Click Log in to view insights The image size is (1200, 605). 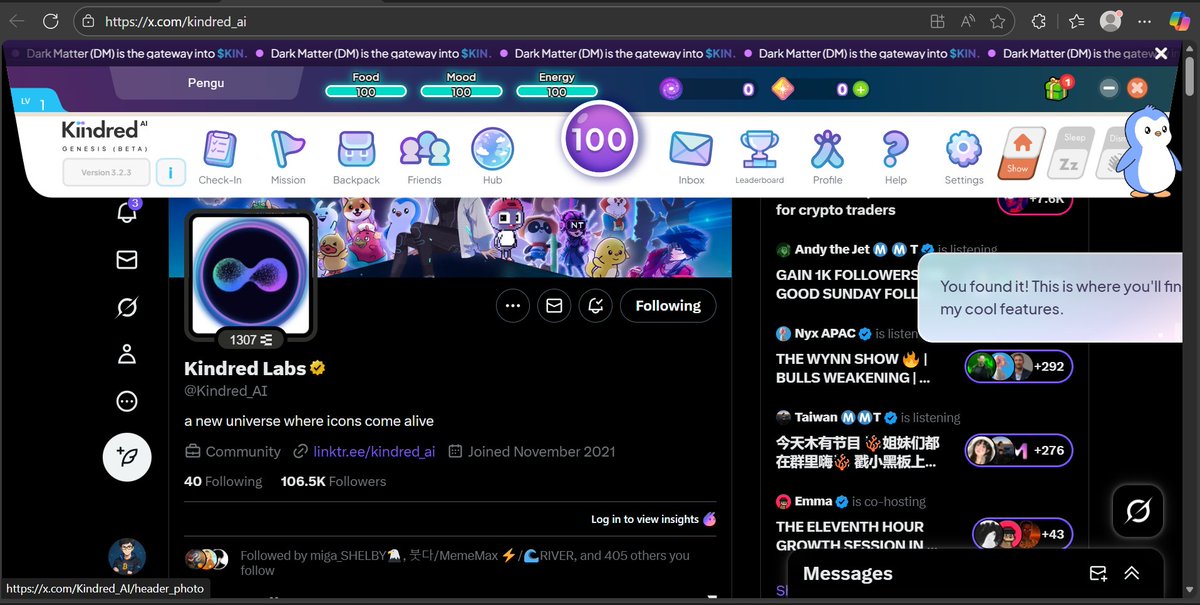pyautogui.click(x=653, y=519)
